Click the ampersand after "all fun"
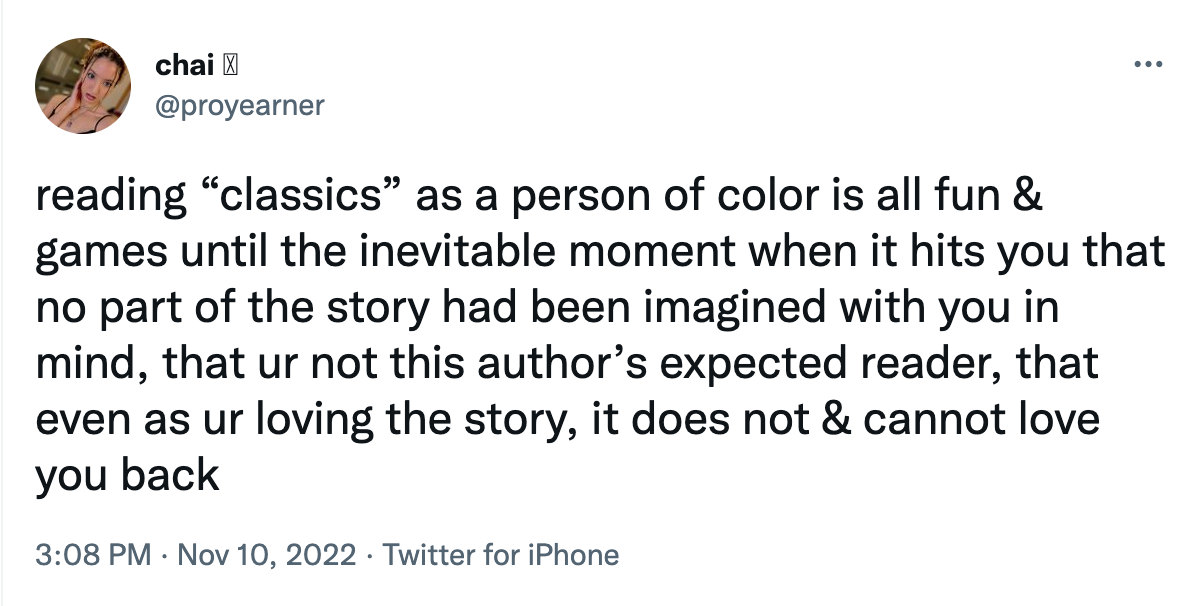1198x606 pixels. pyautogui.click(x=1029, y=196)
